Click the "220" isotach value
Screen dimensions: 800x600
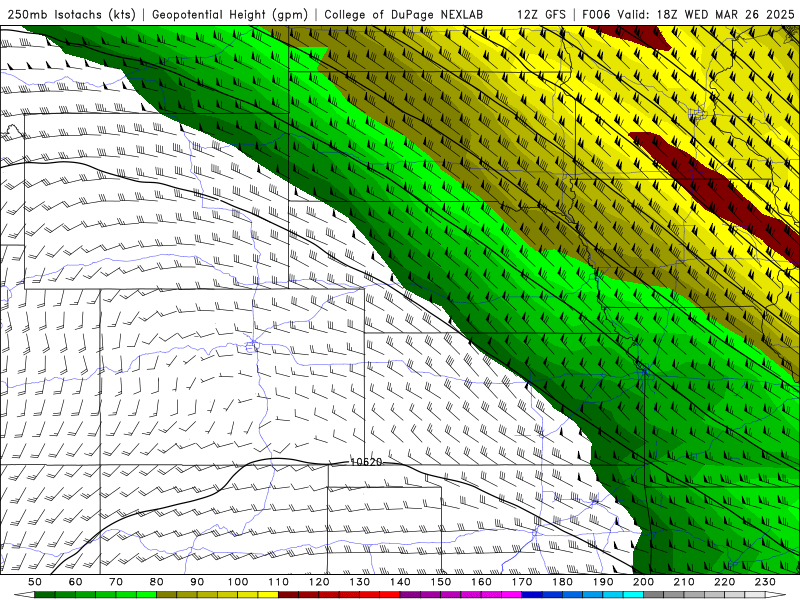[724, 582]
